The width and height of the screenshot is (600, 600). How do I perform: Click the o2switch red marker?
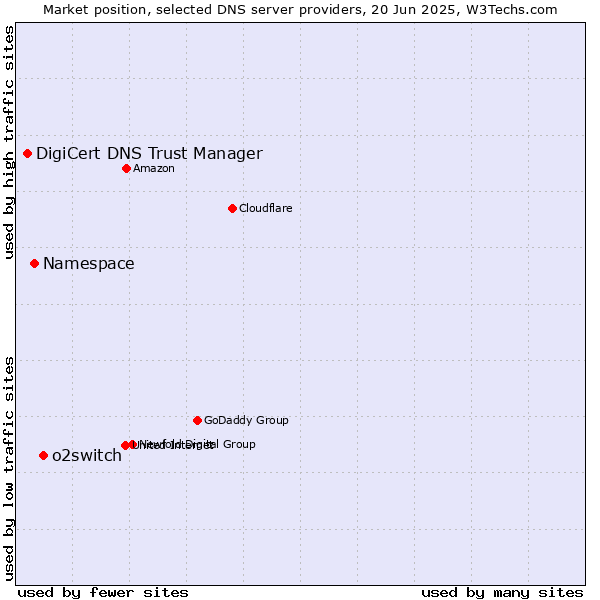click(44, 455)
